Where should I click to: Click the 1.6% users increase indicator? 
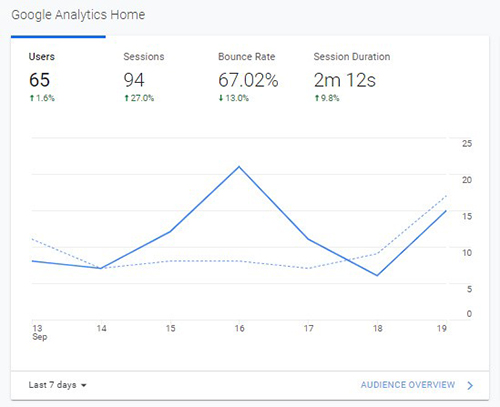click(x=42, y=98)
